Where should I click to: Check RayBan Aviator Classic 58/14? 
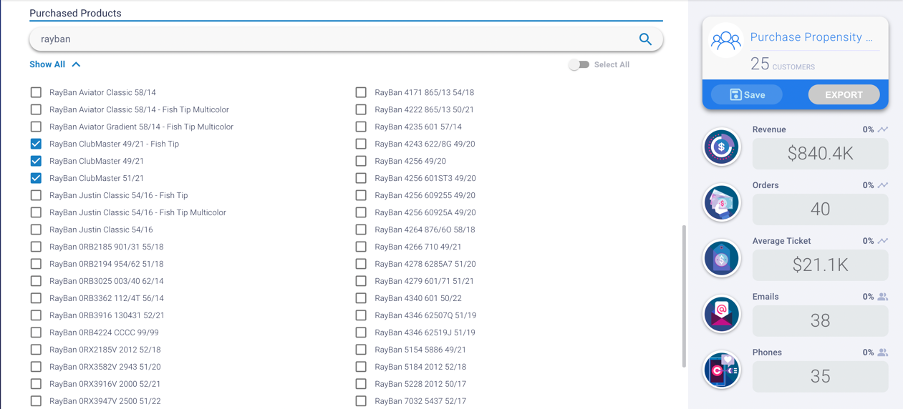36,92
